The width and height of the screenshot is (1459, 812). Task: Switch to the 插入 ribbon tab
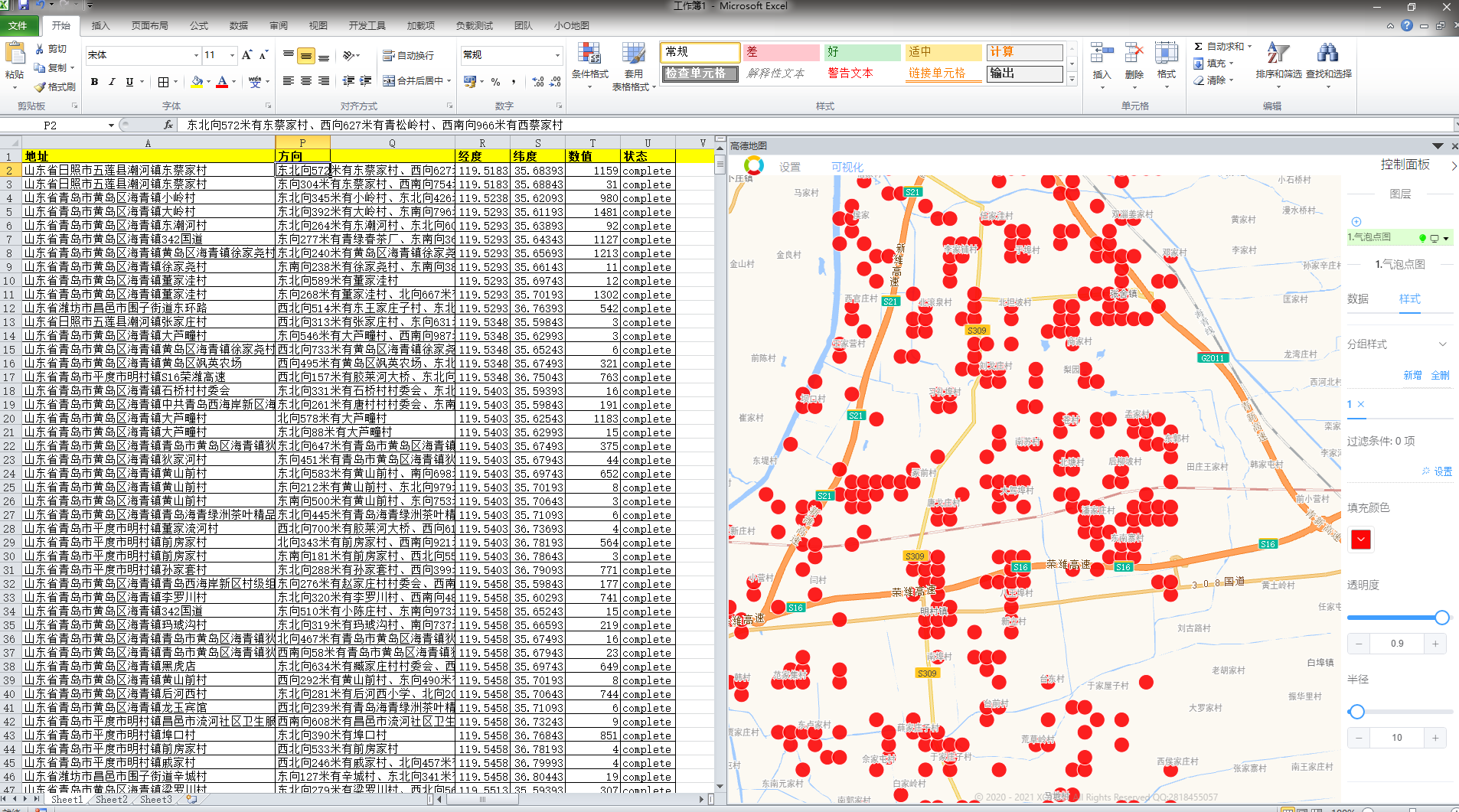pos(101,25)
